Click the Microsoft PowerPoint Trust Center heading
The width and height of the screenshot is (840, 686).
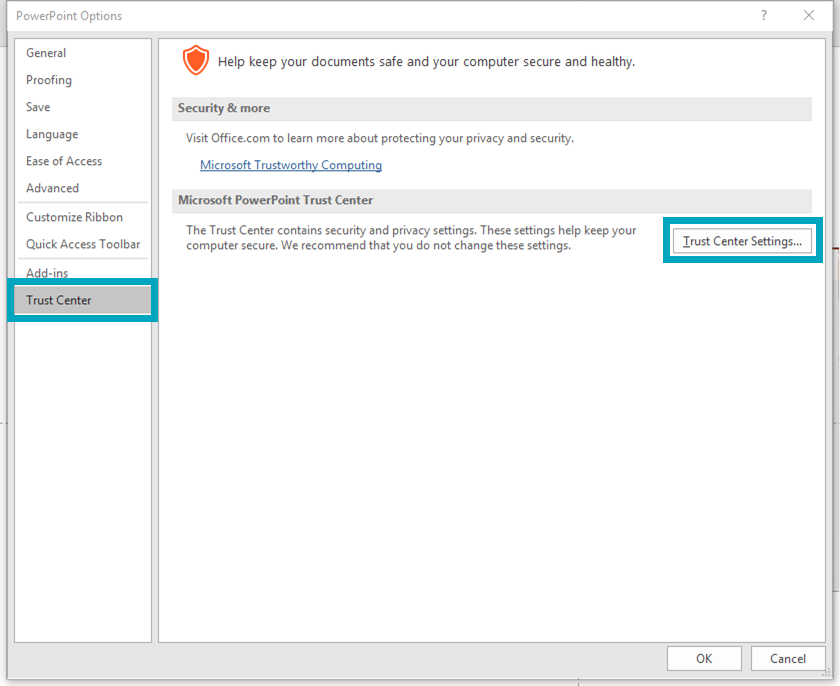click(x=492, y=200)
